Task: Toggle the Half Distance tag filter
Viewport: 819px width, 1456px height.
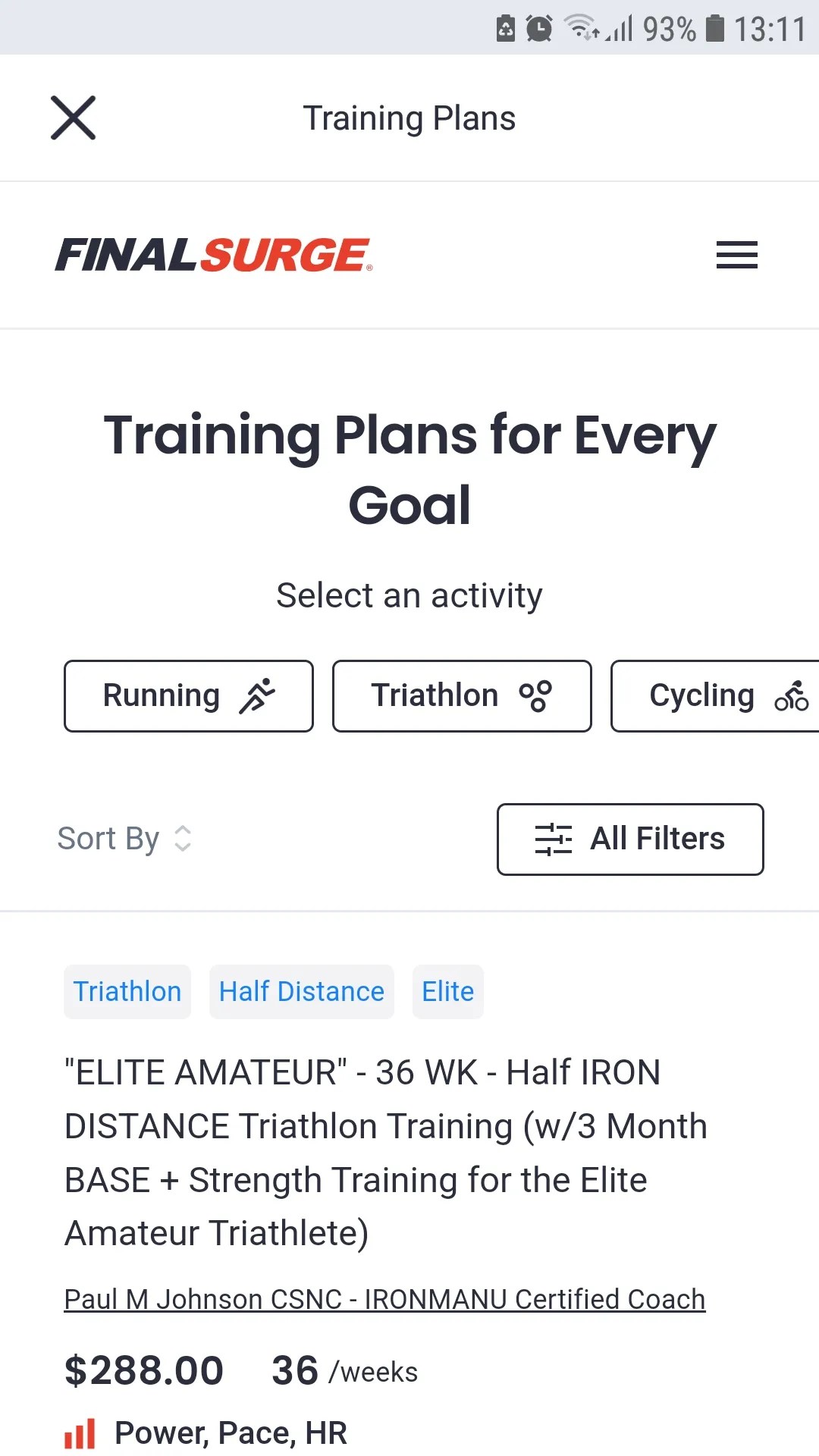Action: [301, 991]
